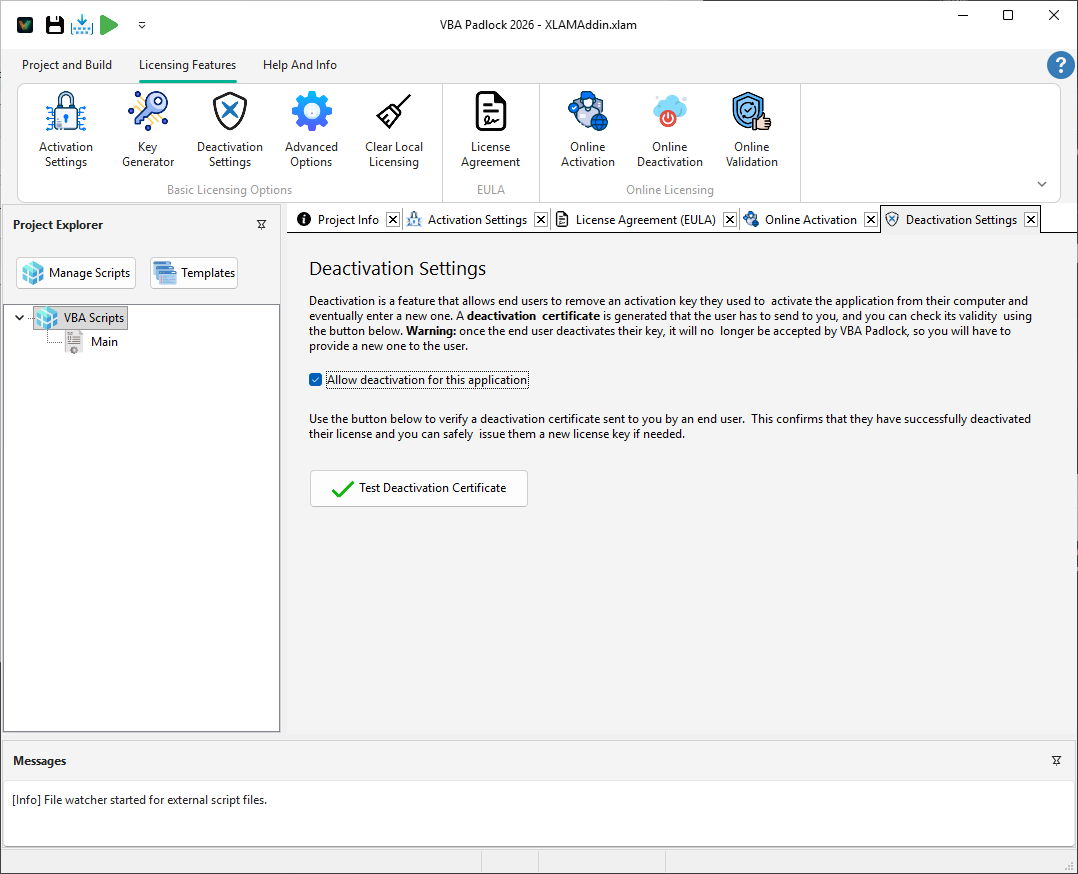Open the Online Deactivation feature

pyautogui.click(x=669, y=128)
